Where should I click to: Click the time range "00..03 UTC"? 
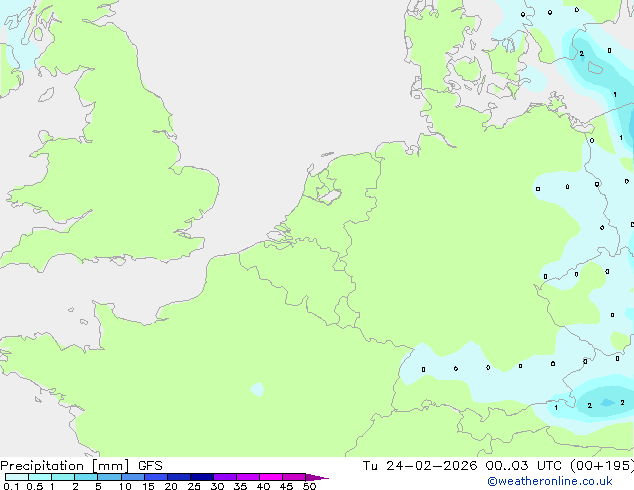tap(524, 466)
